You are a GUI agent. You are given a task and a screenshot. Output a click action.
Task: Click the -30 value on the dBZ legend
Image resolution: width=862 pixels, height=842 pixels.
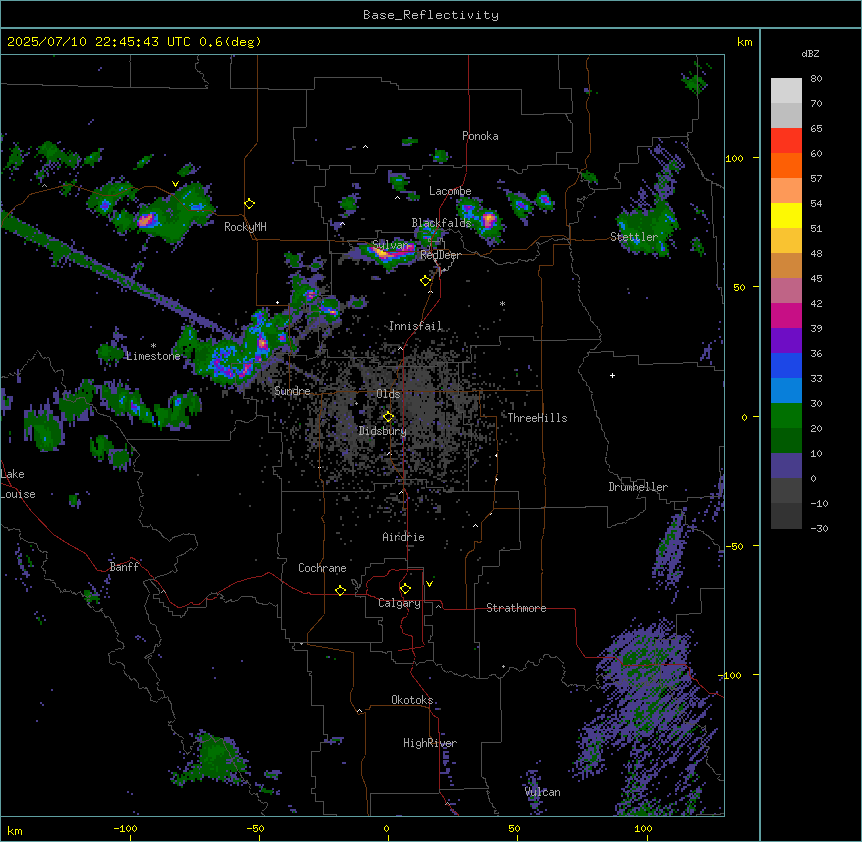pos(819,528)
